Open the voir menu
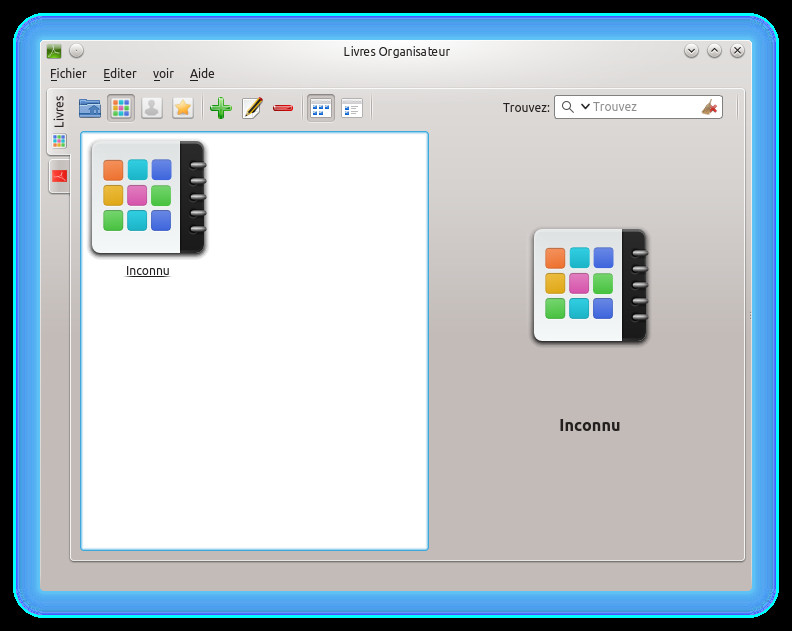The image size is (792, 631). point(163,74)
